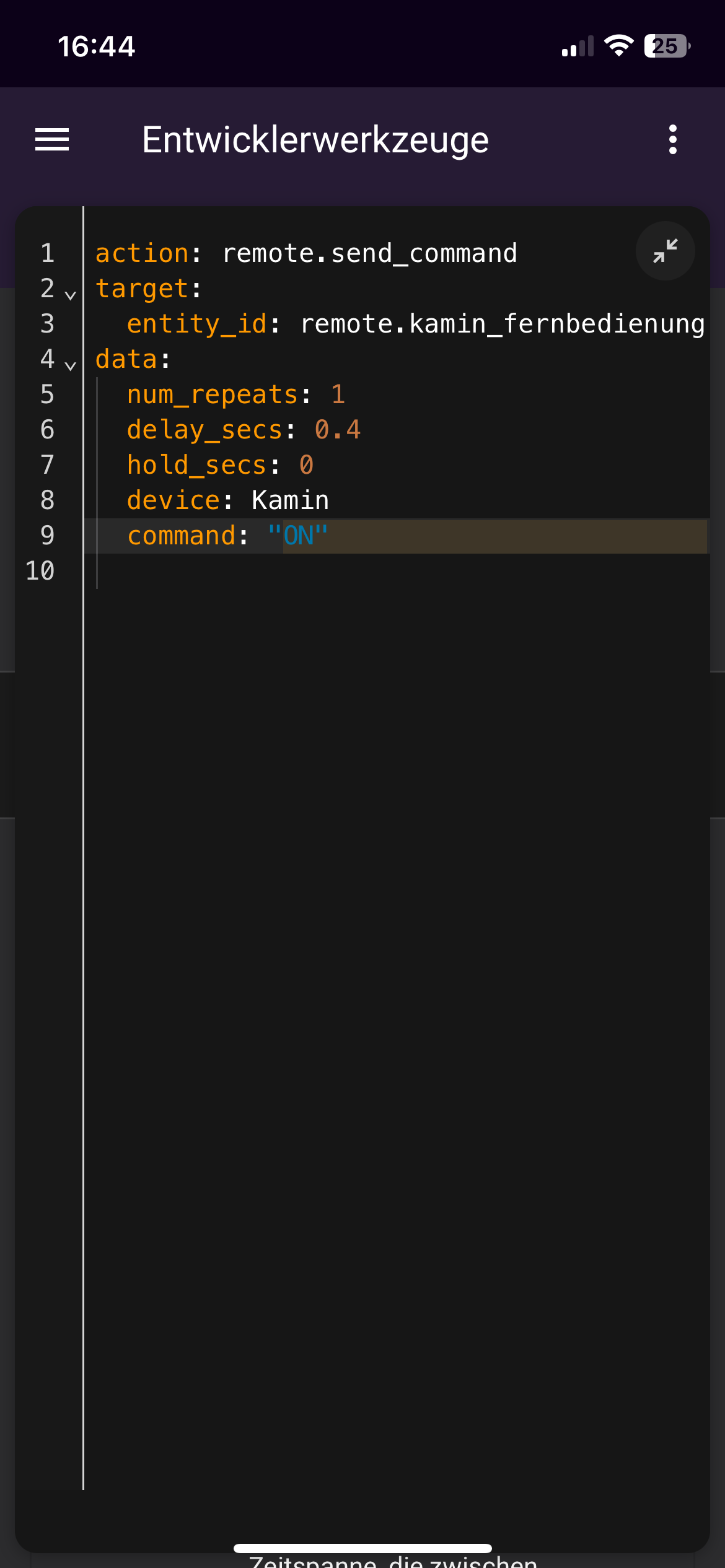Image resolution: width=725 pixels, height=1568 pixels.
Task: Click the remote.kamin_fernbedienung entity value
Action: coord(502,324)
